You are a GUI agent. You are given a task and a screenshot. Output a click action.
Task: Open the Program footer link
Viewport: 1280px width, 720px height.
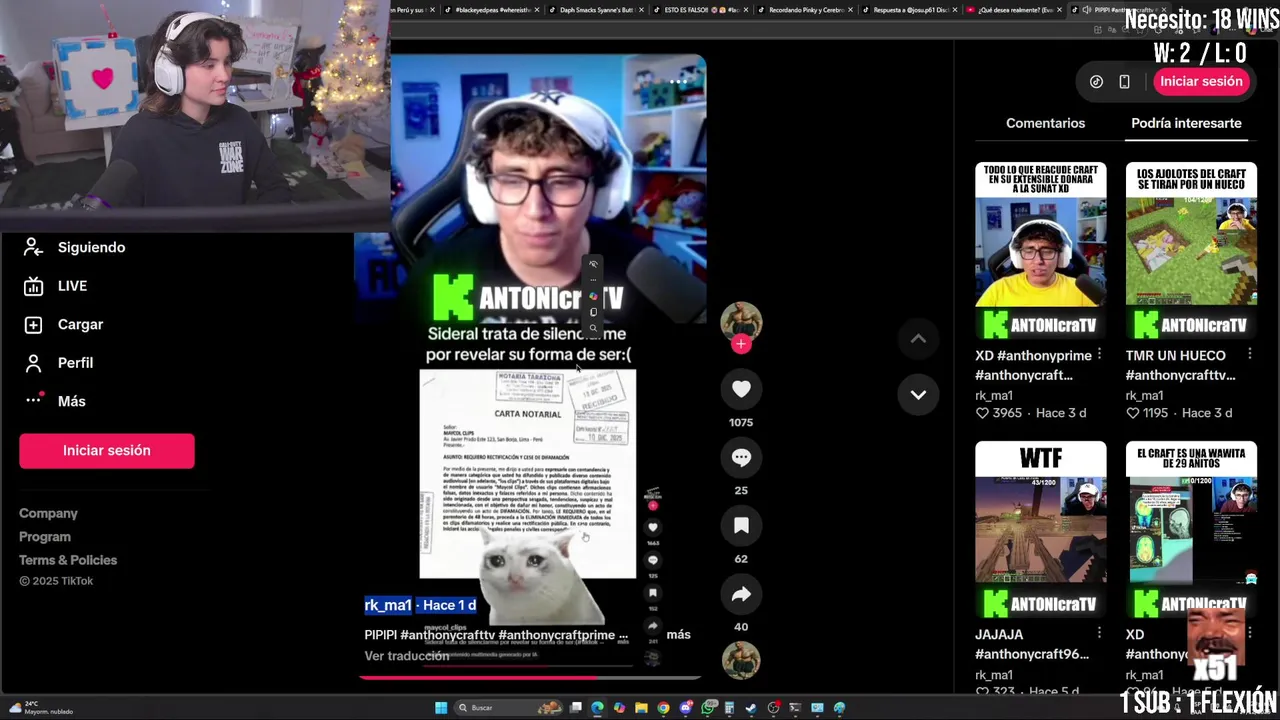[x=45, y=537]
